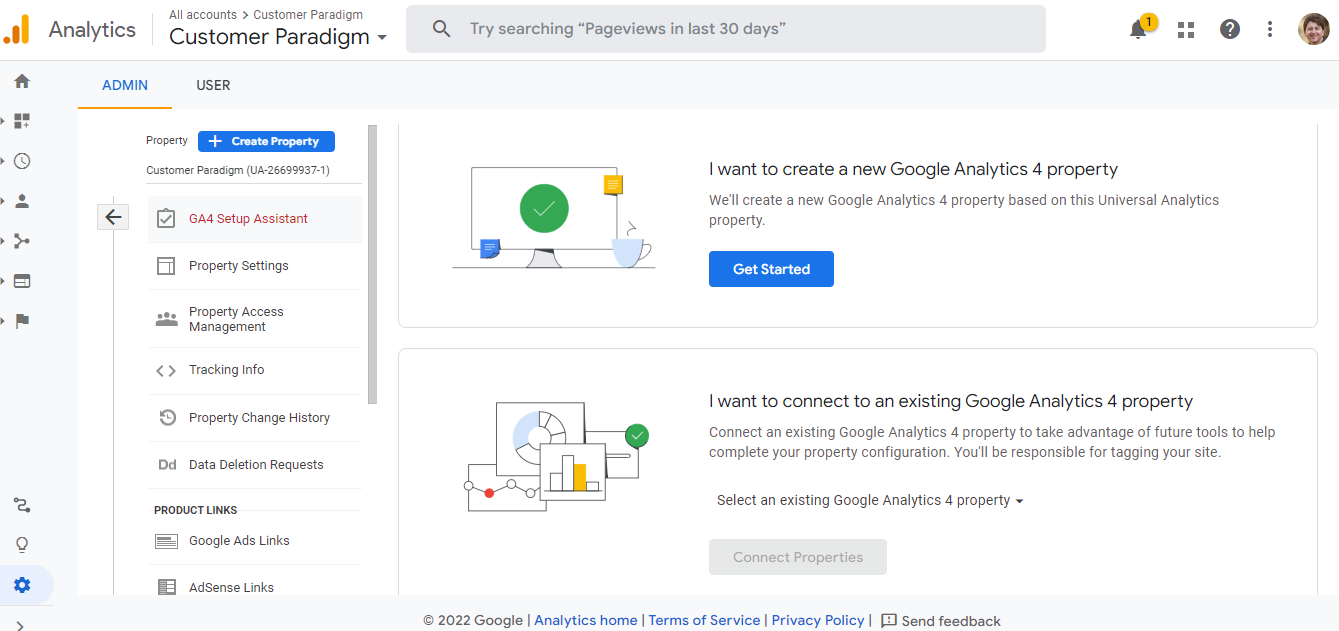
Task: Click the Acquisition reports icon
Action: point(21,241)
